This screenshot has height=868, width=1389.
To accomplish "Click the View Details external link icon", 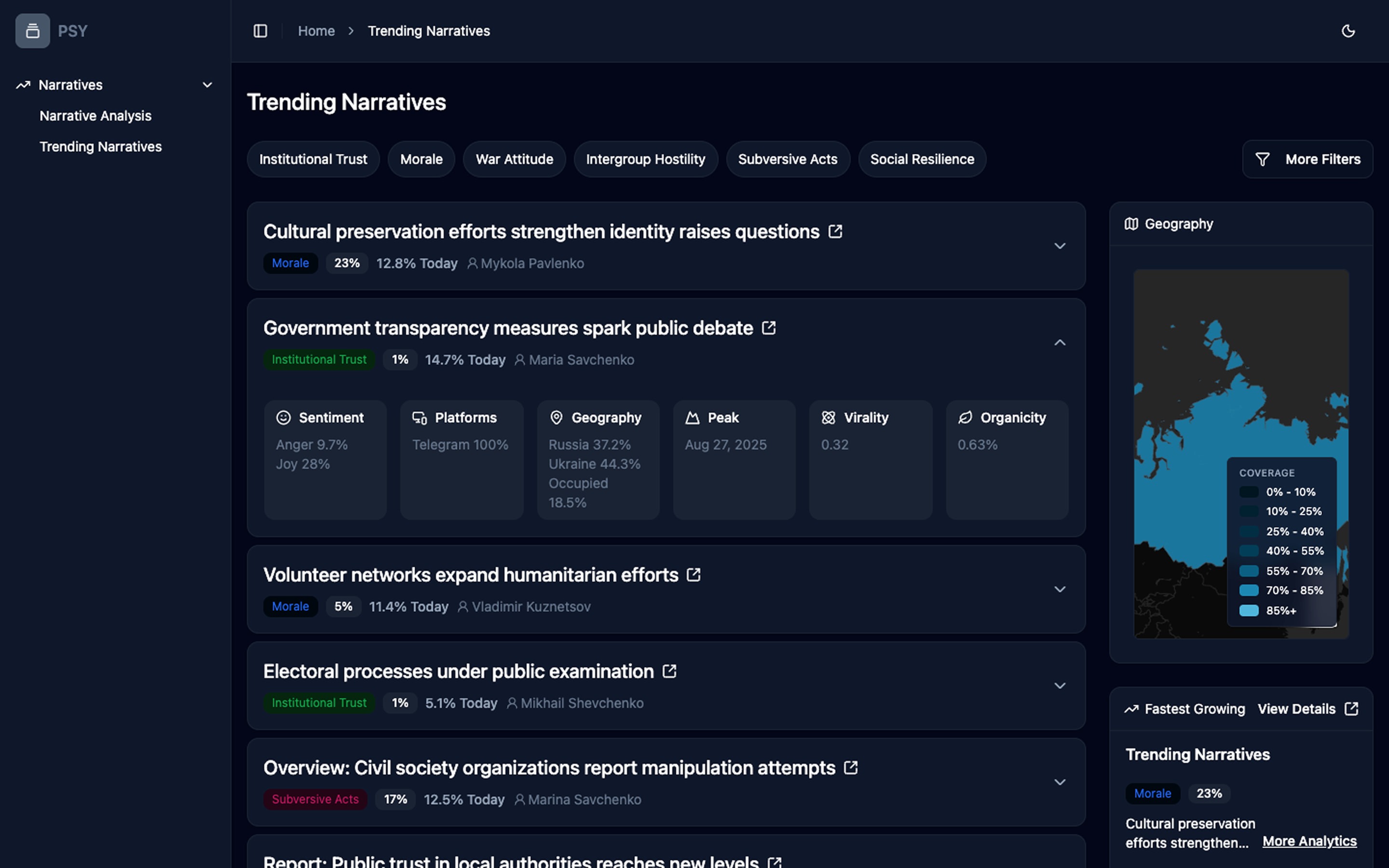I will coord(1351,709).
